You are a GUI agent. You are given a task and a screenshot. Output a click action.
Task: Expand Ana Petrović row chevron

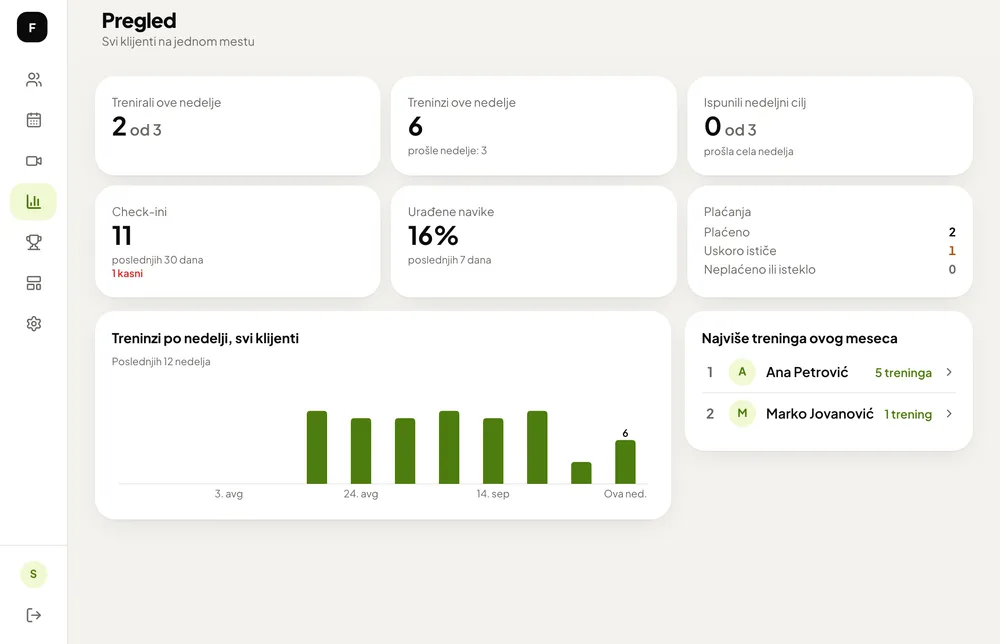pos(949,372)
